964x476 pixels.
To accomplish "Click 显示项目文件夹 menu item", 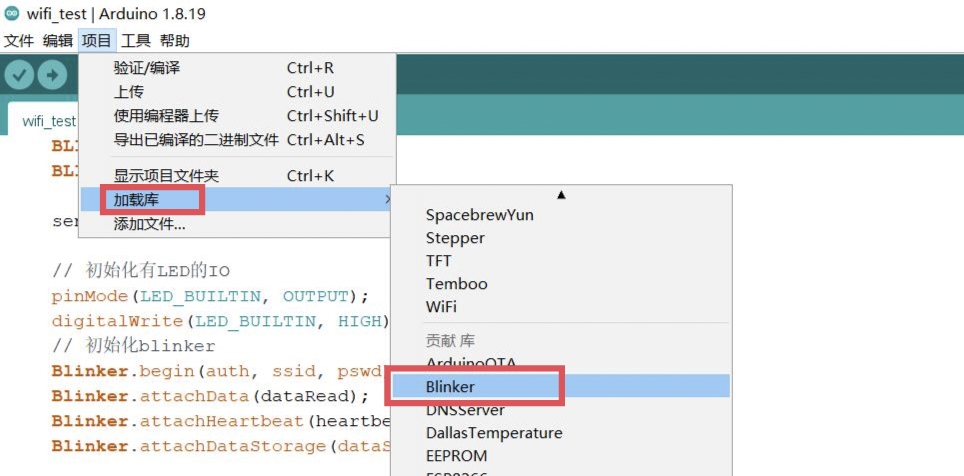I will coord(166,176).
